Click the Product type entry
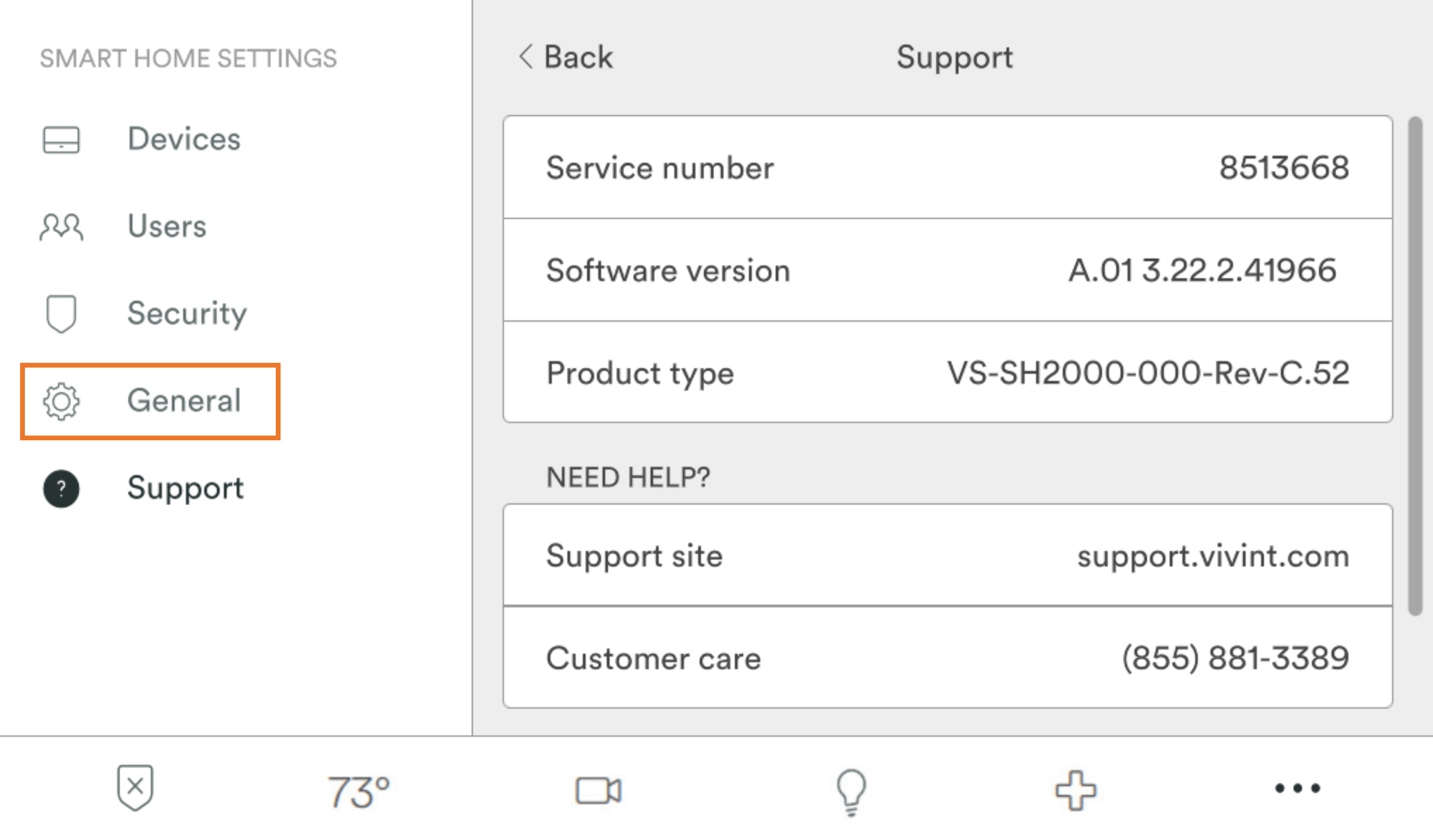This screenshot has width=1433, height=840. click(947, 373)
